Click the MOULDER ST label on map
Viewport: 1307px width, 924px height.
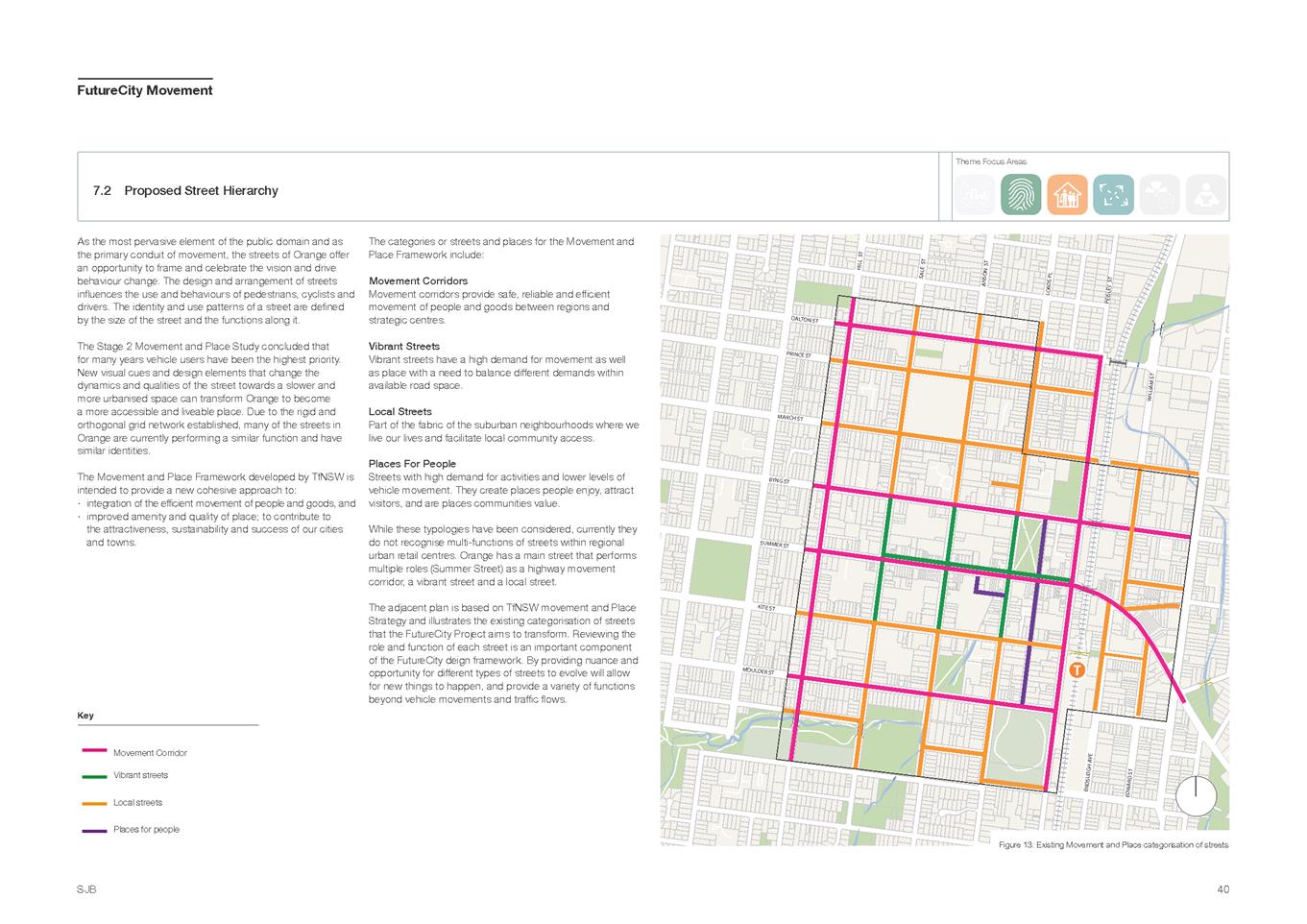(759, 670)
